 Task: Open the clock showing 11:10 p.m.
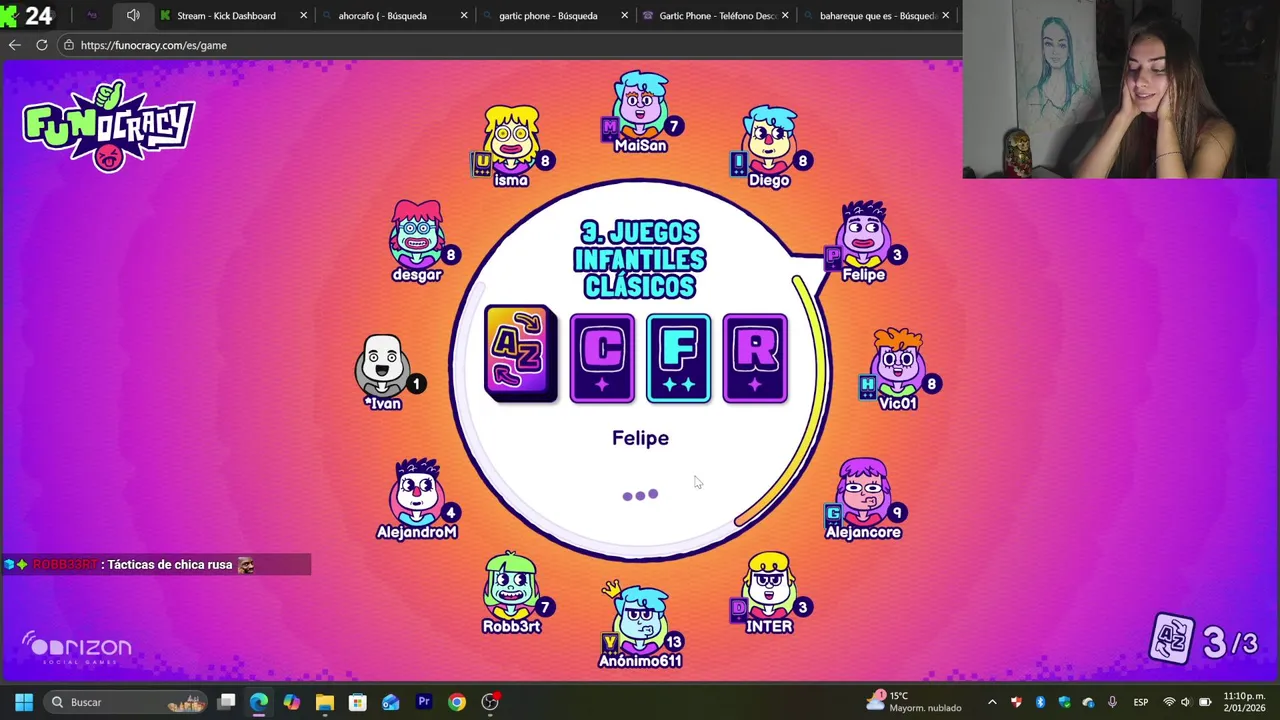click(1244, 702)
